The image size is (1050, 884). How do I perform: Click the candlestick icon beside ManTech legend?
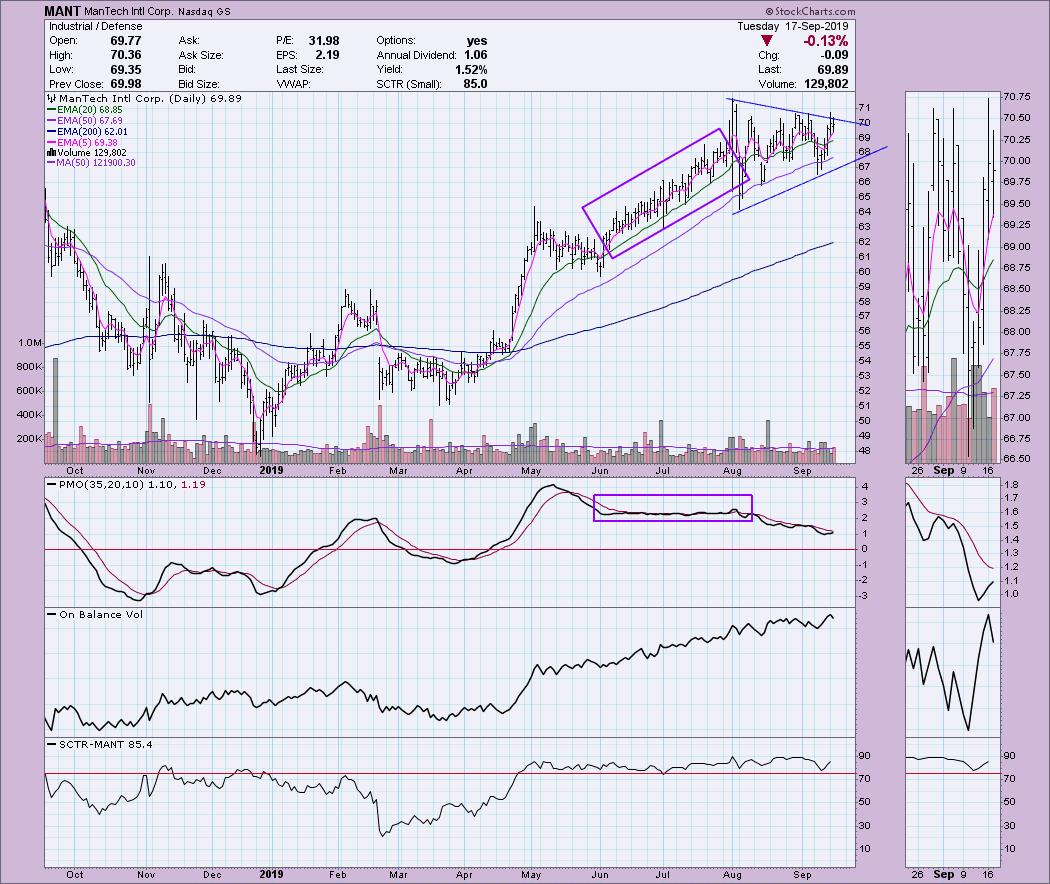(x=49, y=101)
